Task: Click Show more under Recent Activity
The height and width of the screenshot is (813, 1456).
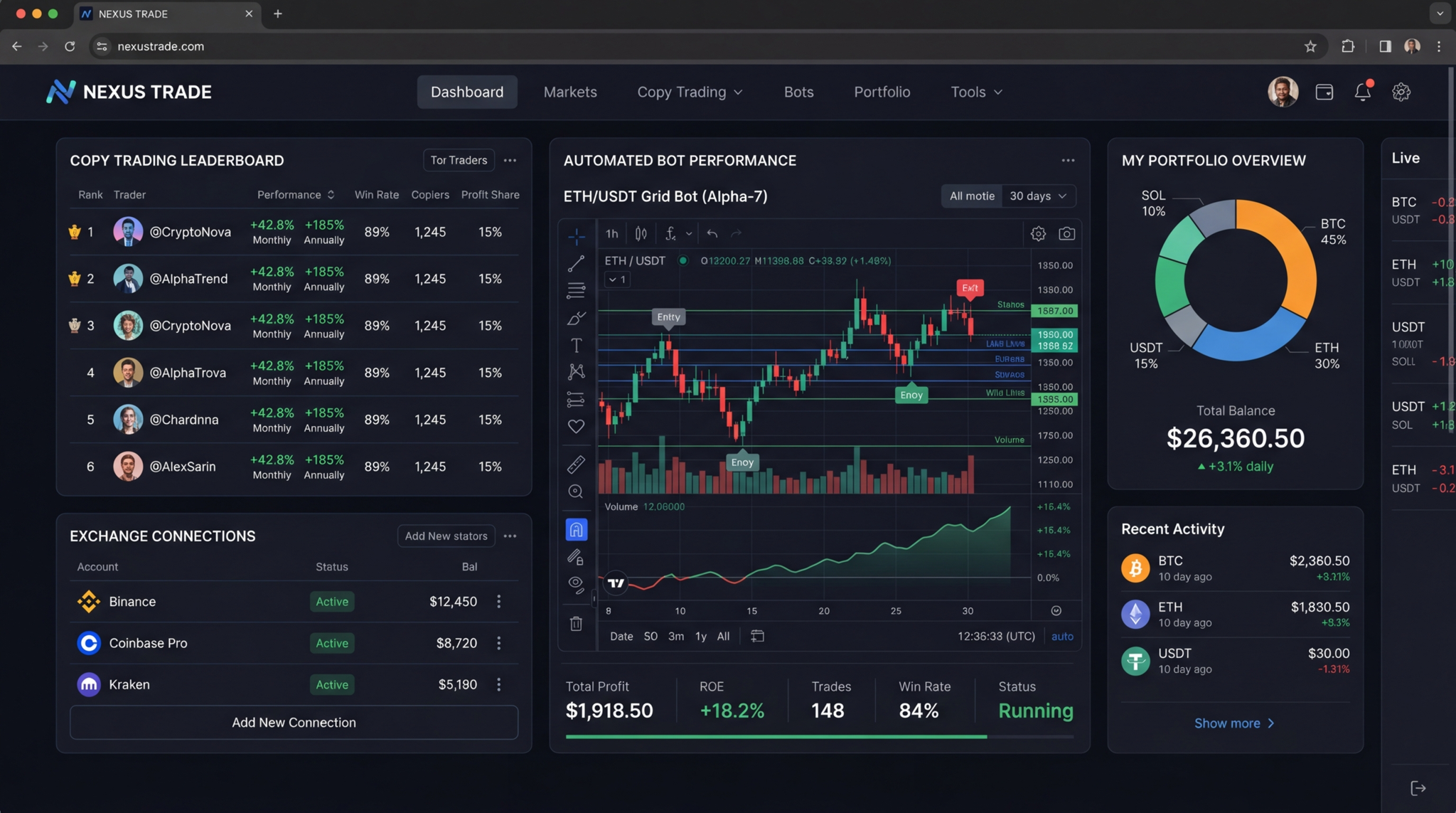Action: click(1234, 723)
